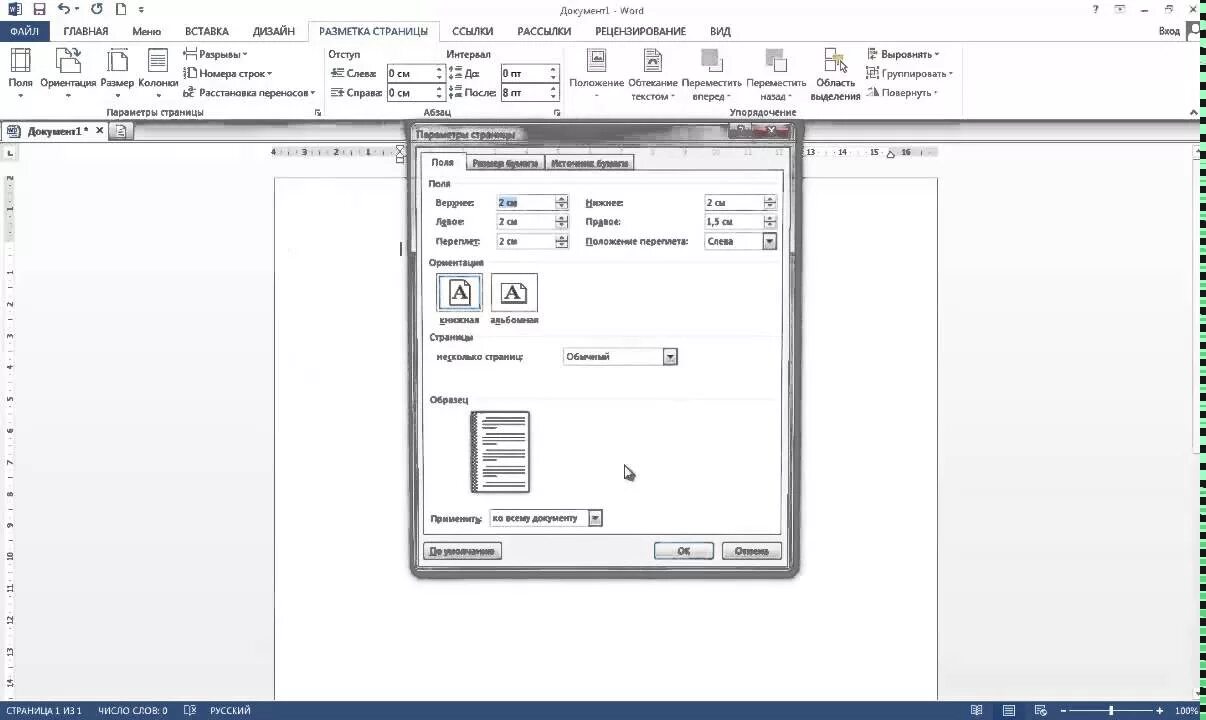Click the Левое left margin field
Viewport: 1206px width, 720px height.
pos(525,221)
